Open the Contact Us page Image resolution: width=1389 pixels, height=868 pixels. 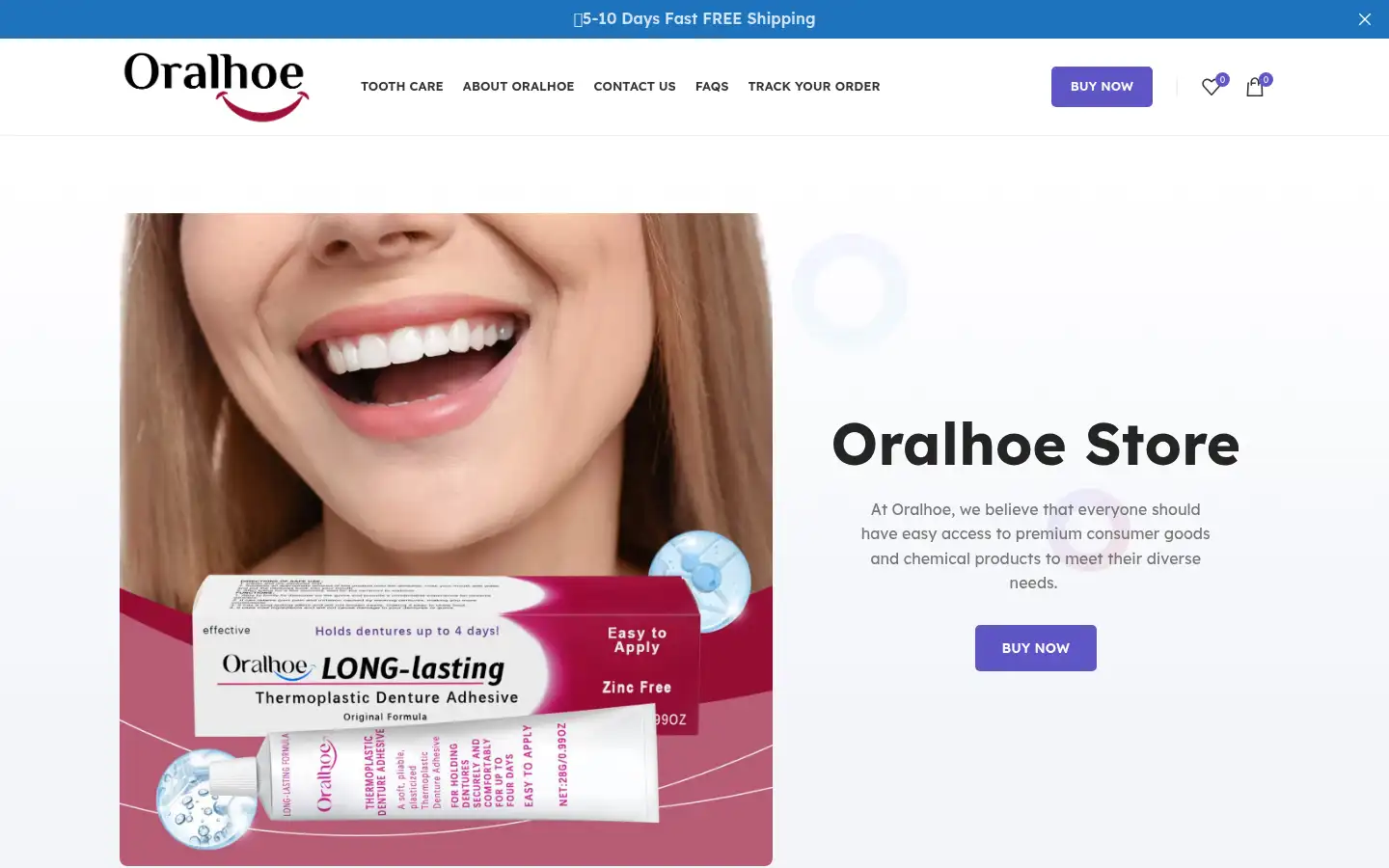(635, 87)
